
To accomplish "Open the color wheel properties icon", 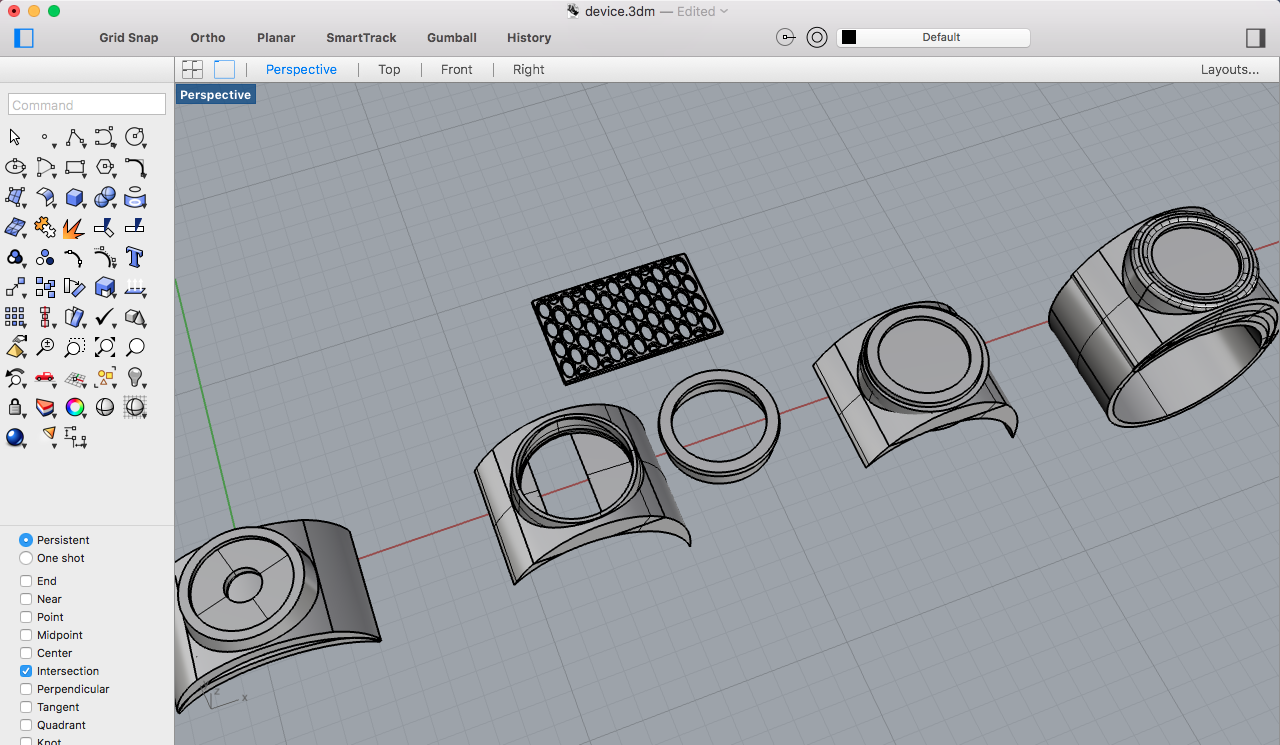I will pyautogui.click(x=75, y=407).
